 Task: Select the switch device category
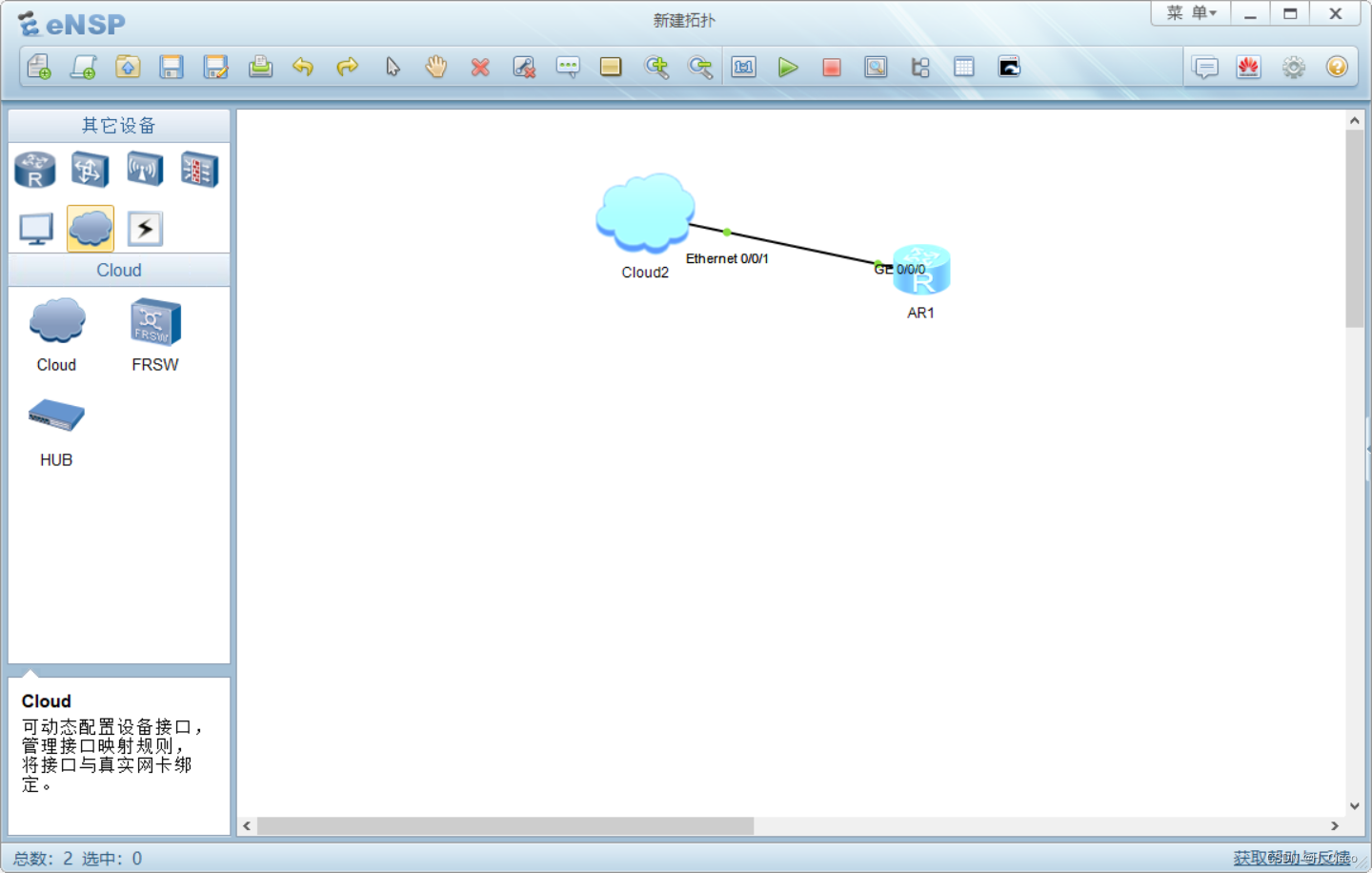click(x=90, y=171)
